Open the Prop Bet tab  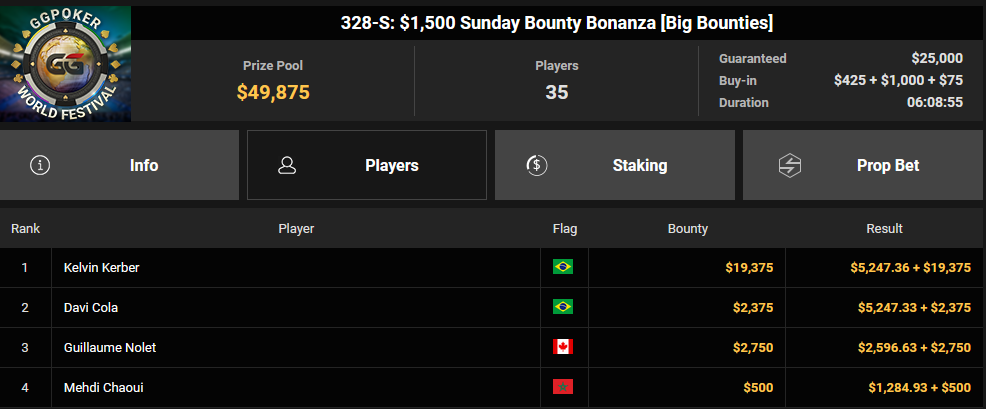point(863,165)
